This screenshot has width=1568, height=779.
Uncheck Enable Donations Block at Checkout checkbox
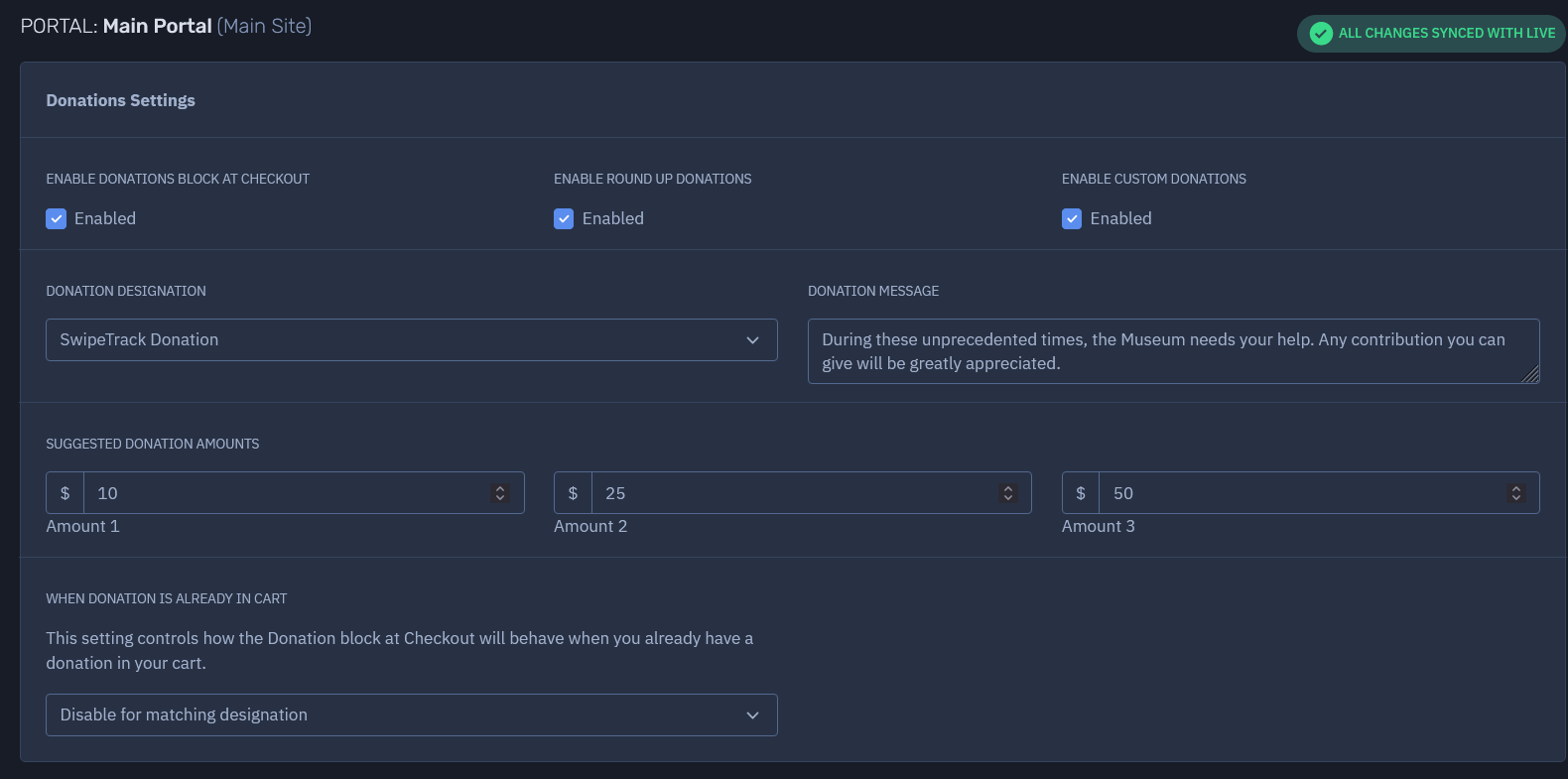coord(57,218)
